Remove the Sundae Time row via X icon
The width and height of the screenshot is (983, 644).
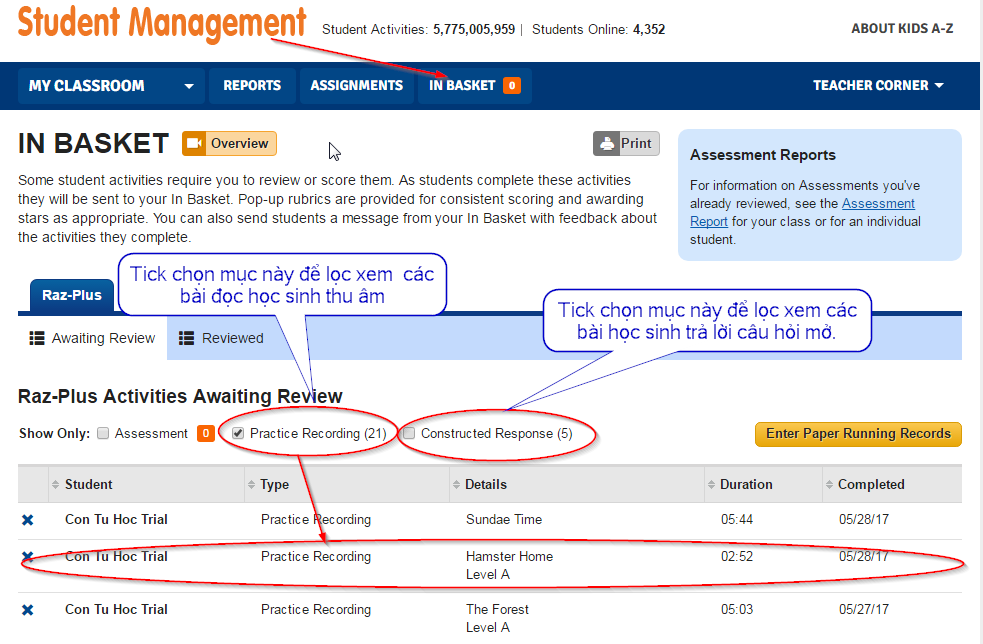28,520
